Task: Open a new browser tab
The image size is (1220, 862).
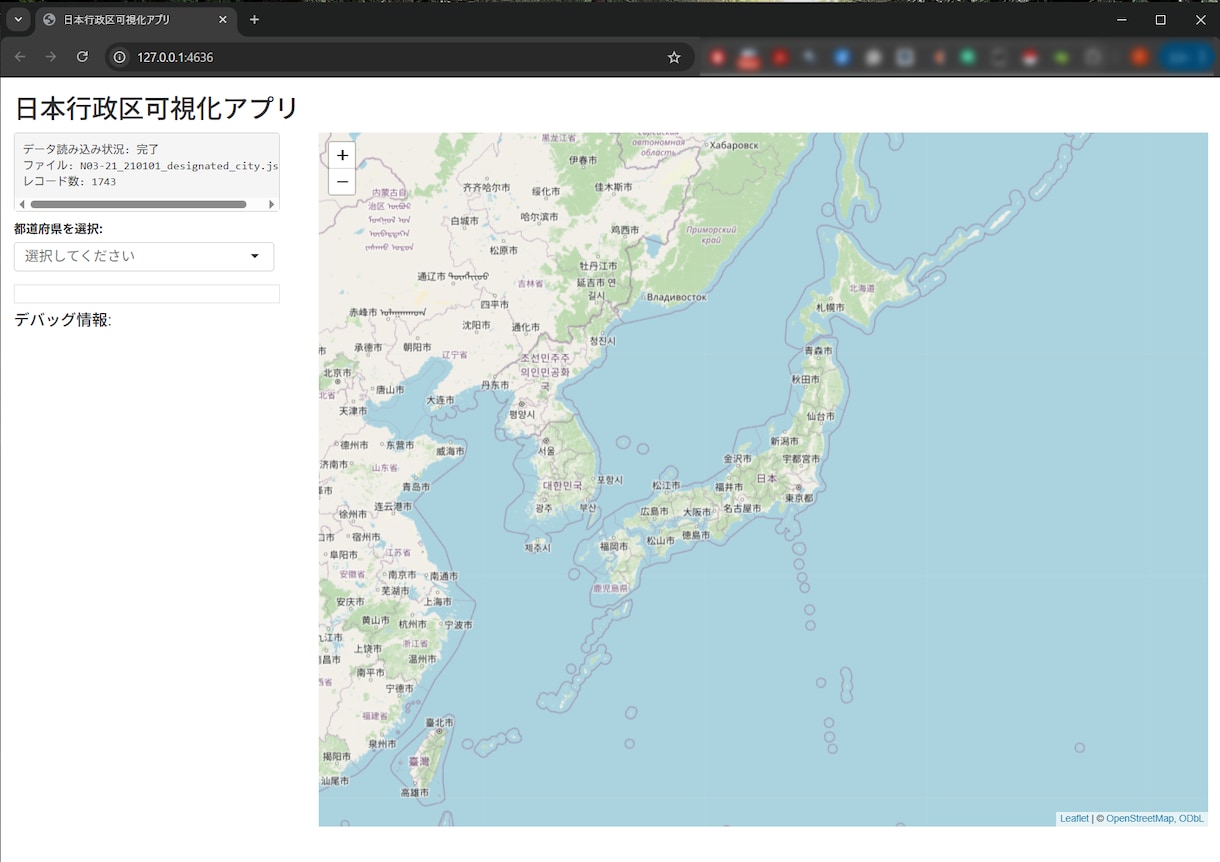Action: point(254,20)
